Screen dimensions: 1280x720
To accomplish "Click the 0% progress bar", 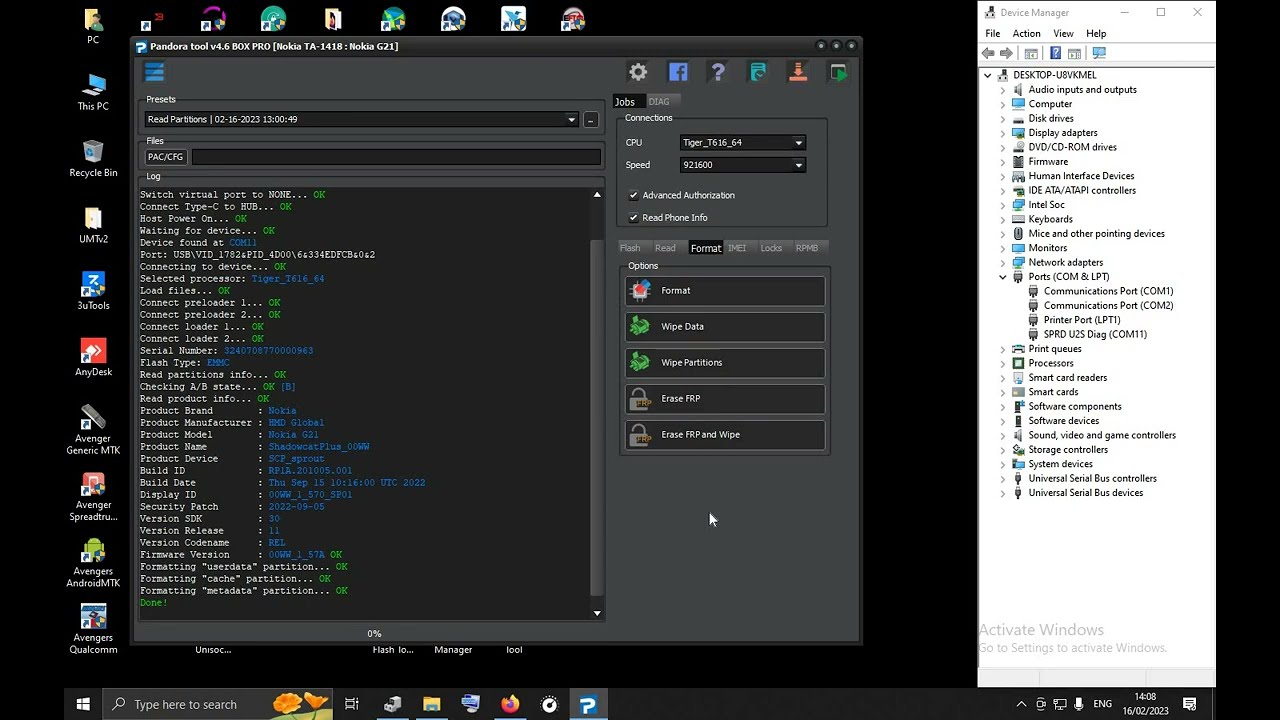I will 374,633.
